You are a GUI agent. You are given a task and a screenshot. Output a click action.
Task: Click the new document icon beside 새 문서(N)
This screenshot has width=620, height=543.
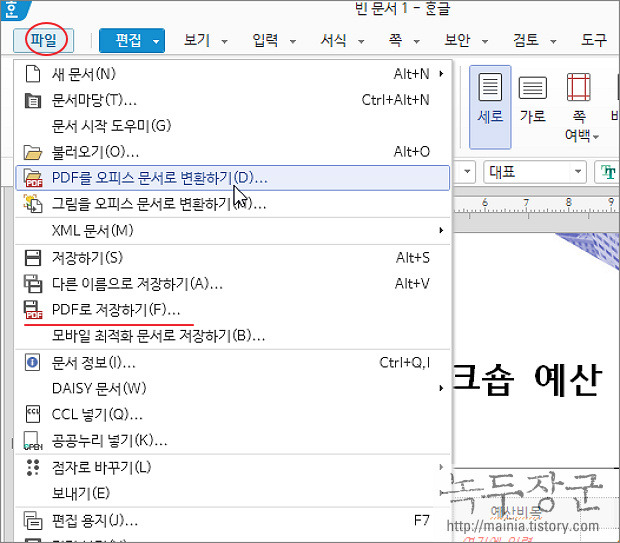(x=33, y=74)
